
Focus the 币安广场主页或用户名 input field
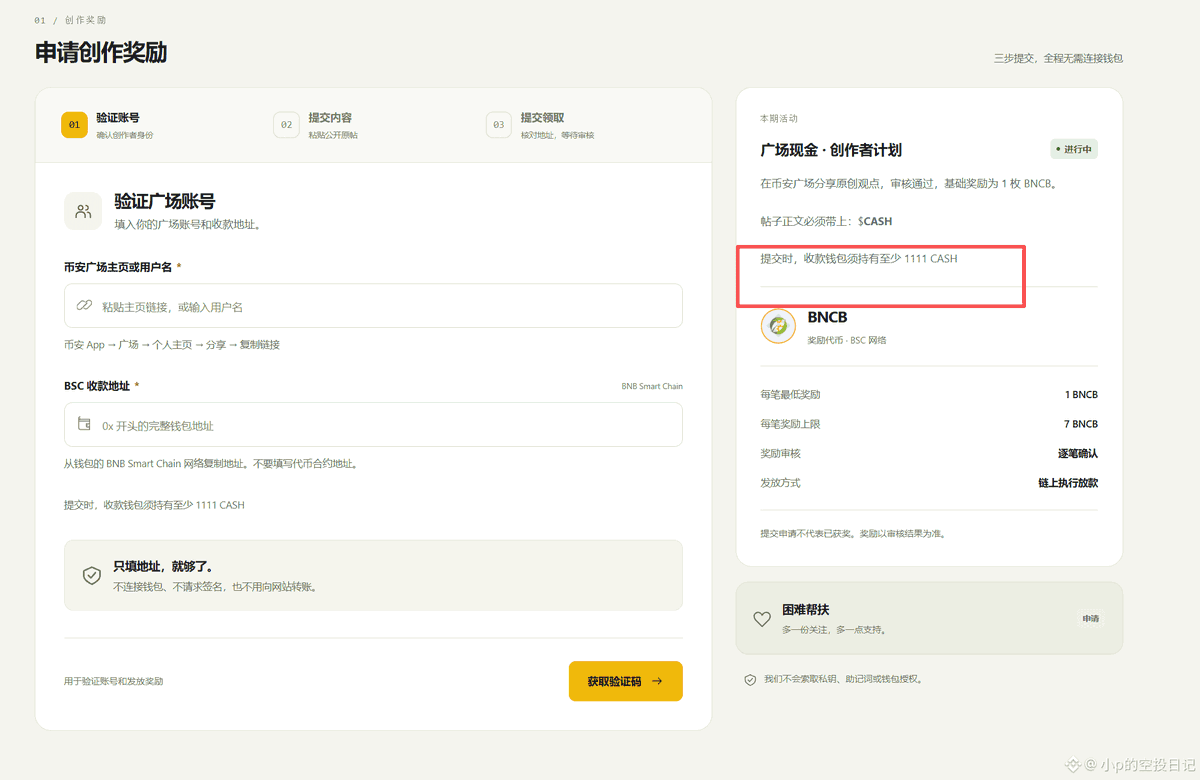click(373, 306)
